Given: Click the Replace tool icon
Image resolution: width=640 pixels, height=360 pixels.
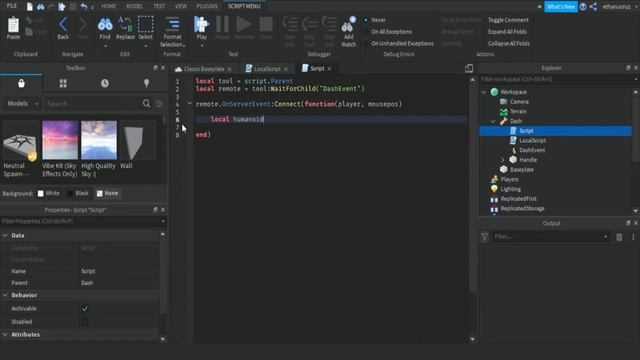Looking at the screenshot, I should click(x=125, y=24).
